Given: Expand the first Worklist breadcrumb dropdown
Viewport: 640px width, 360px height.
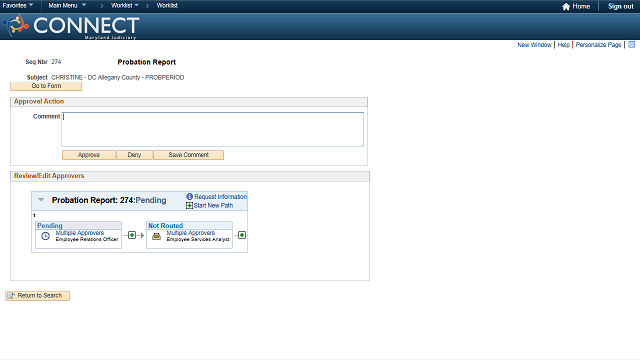Looking at the screenshot, I should 124,5.
